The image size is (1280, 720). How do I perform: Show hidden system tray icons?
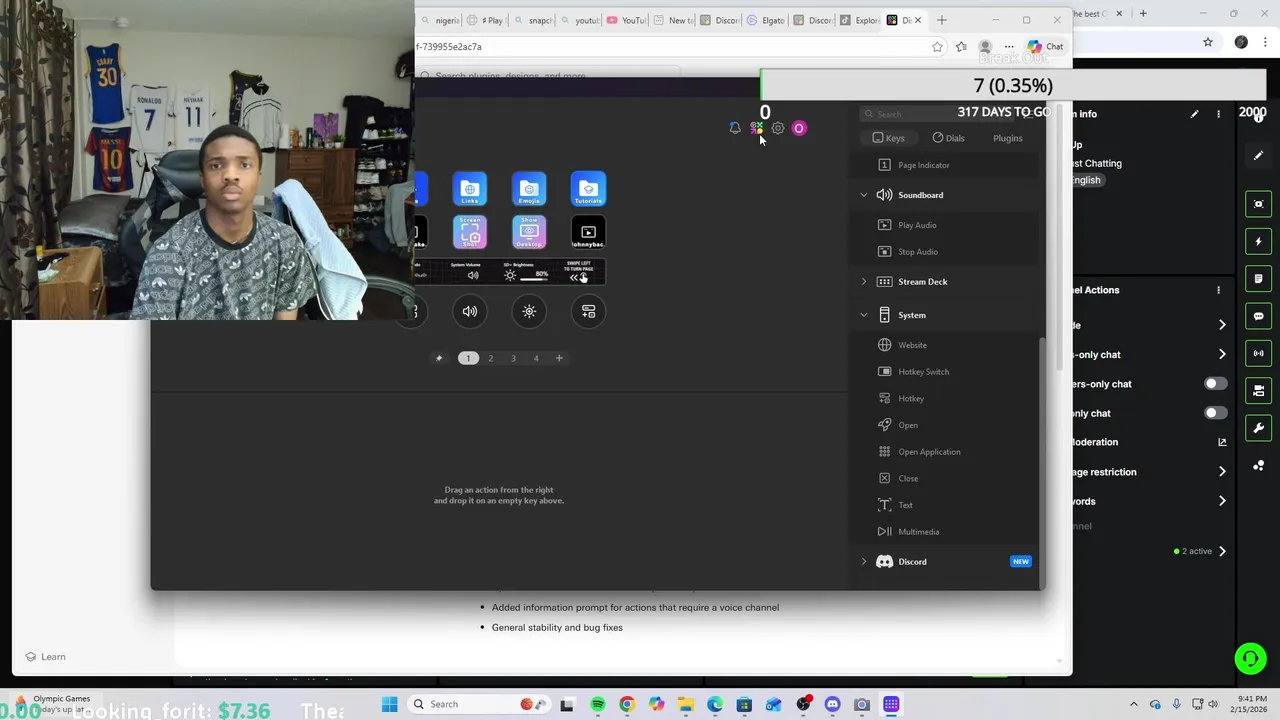(1133, 704)
